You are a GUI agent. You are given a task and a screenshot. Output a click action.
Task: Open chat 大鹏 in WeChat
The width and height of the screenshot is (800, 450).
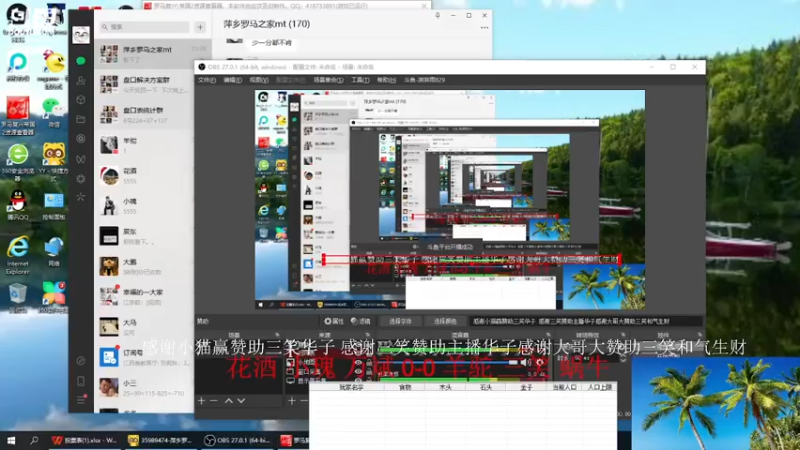pyautogui.click(x=145, y=266)
